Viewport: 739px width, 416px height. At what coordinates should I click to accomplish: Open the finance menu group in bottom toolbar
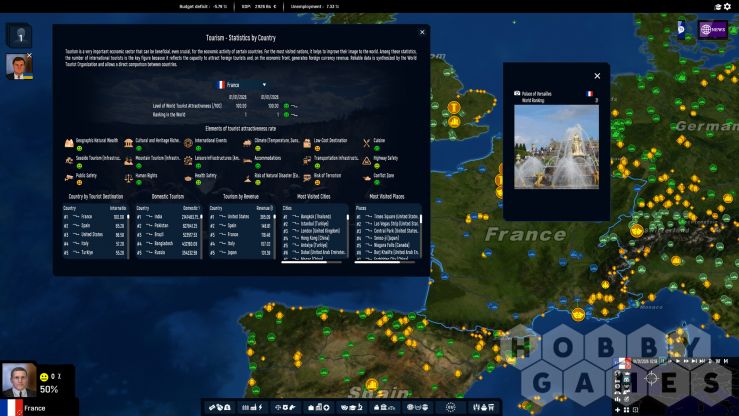220,407
